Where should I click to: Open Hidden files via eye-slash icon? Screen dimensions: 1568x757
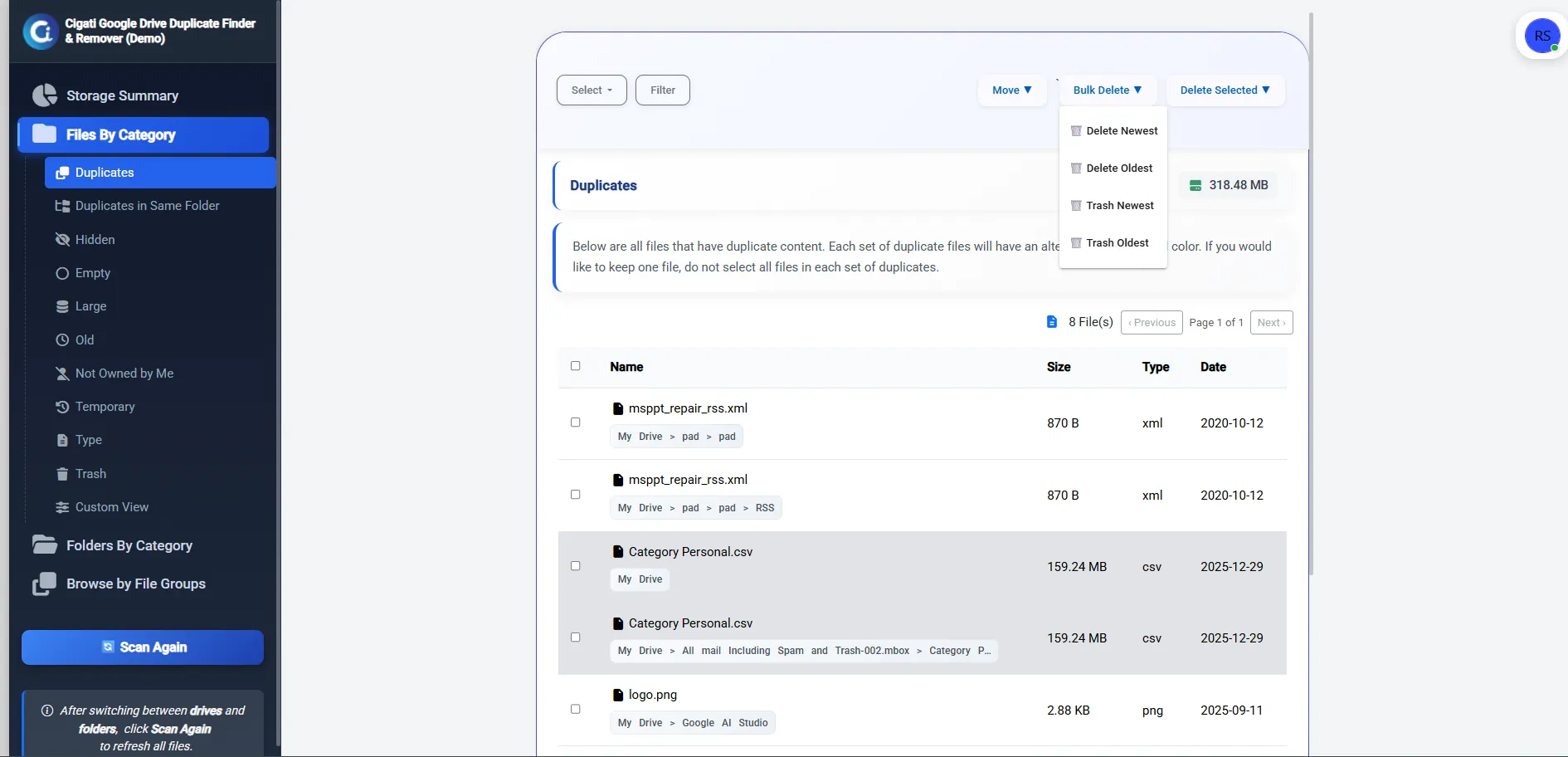point(62,240)
